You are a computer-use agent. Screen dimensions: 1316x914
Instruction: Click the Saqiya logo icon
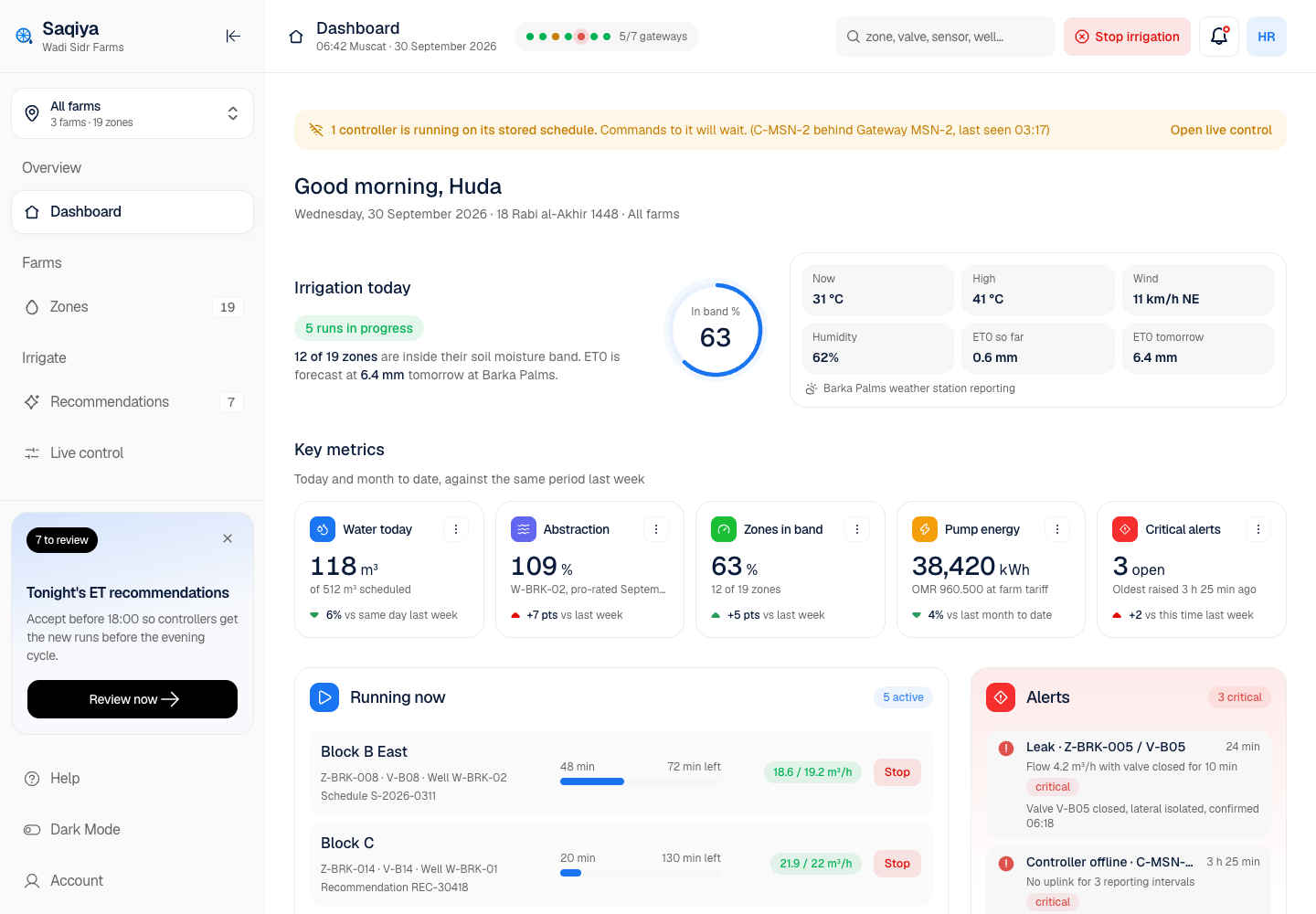(x=24, y=36)
